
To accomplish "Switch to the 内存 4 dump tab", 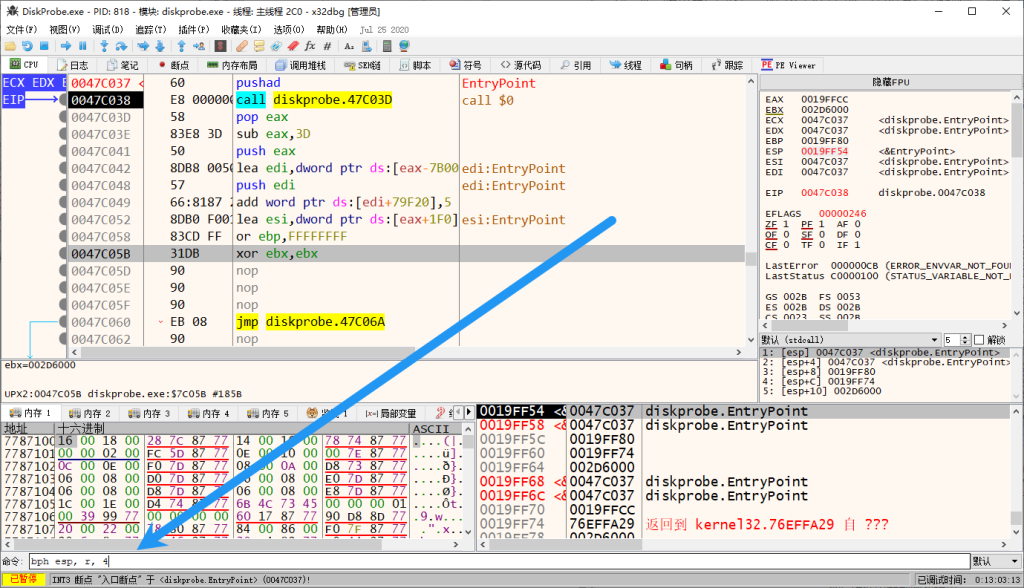I will click(208, 414).
